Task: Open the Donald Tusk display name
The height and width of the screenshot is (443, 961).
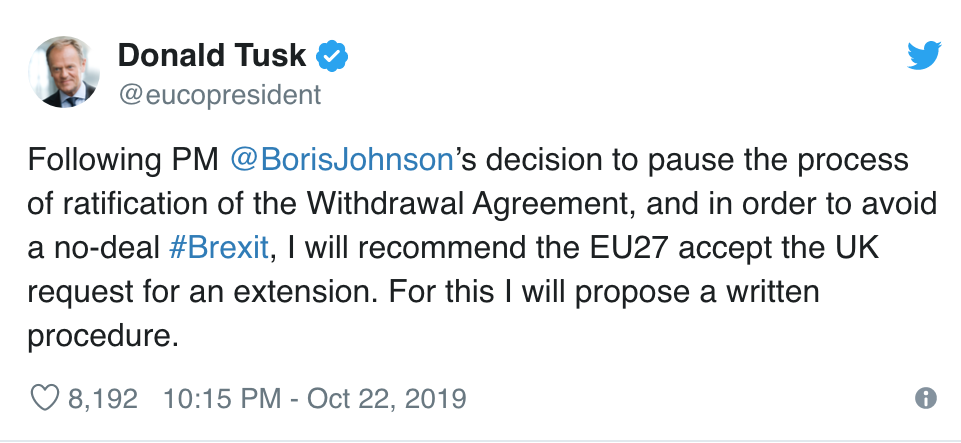Action: pyautogui.click(x=212, y=57)
